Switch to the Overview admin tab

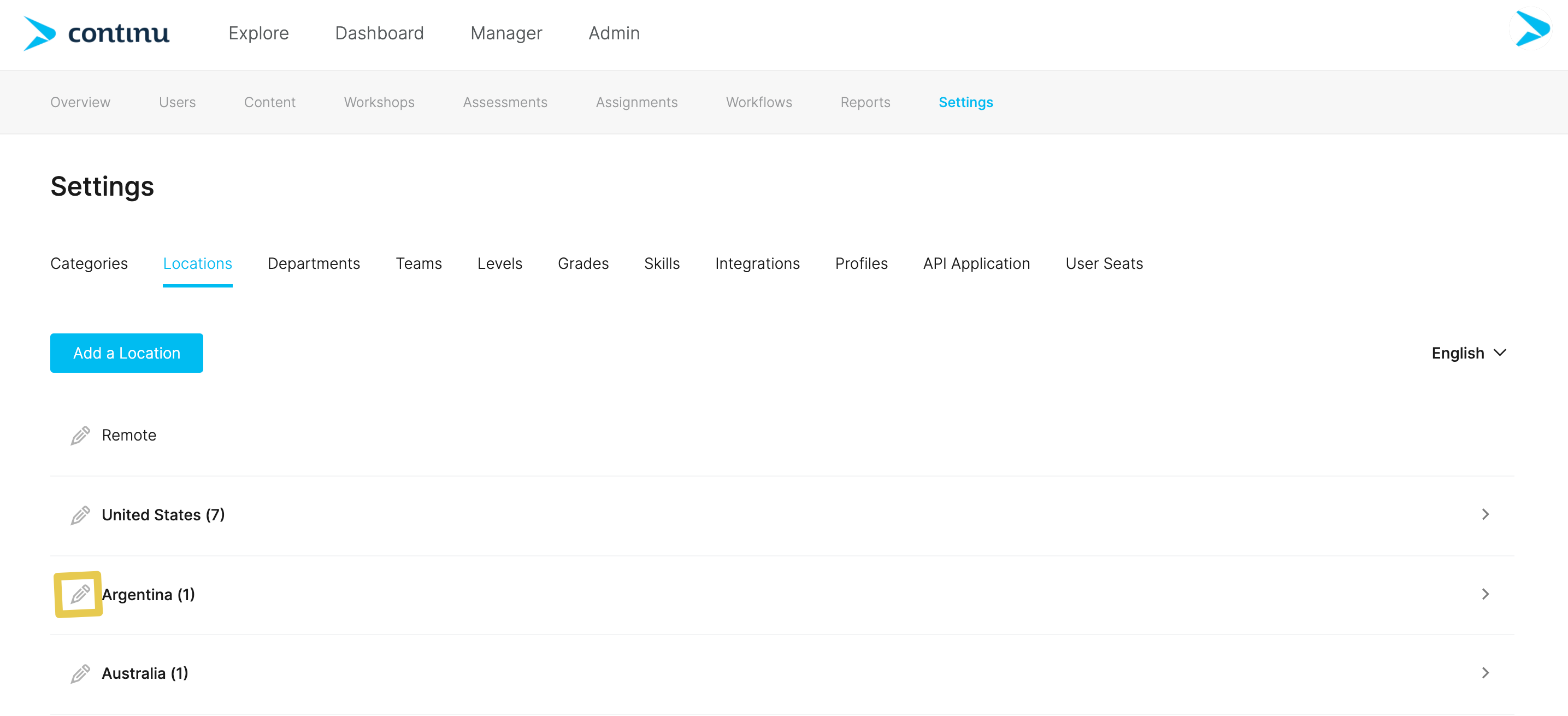pos(80,102)
